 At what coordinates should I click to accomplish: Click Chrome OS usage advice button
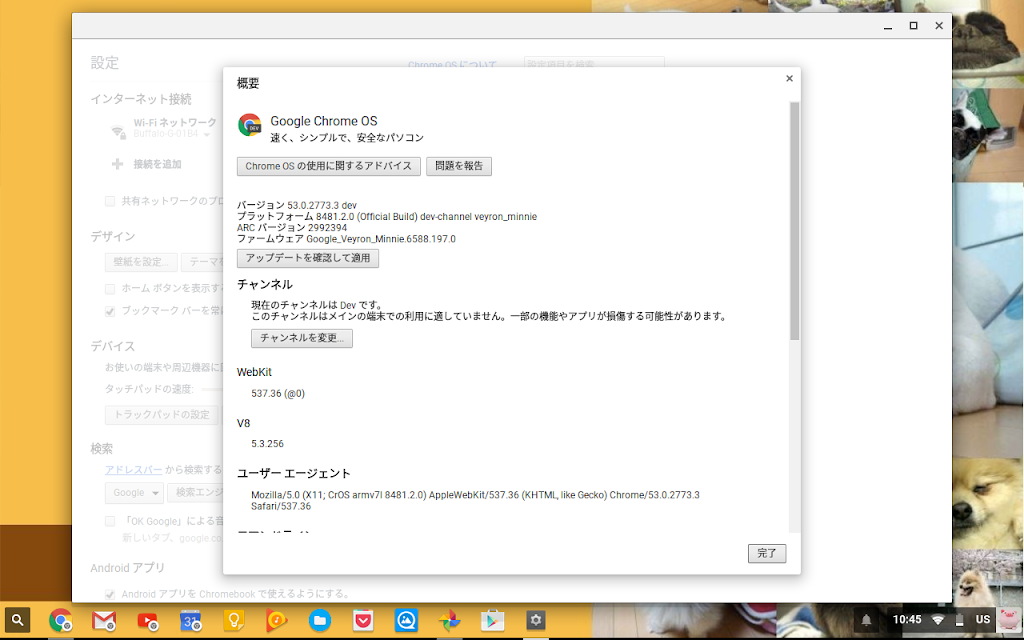click(328, 166)
